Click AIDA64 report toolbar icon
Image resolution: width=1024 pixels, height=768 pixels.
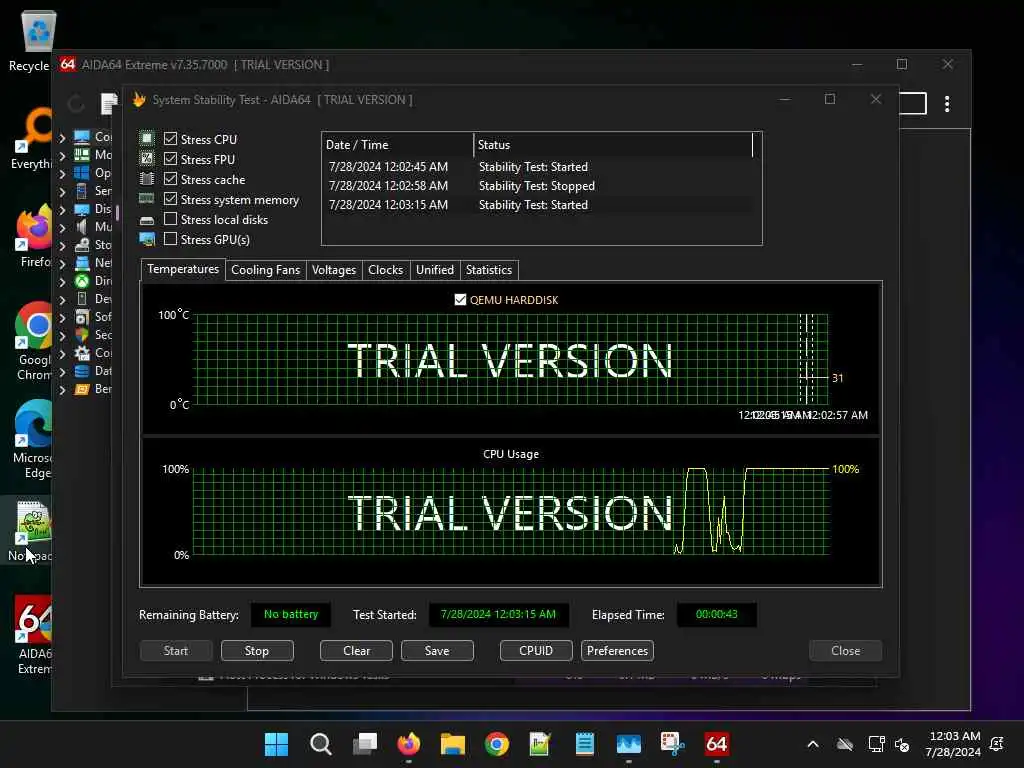(x=109, y=103)
